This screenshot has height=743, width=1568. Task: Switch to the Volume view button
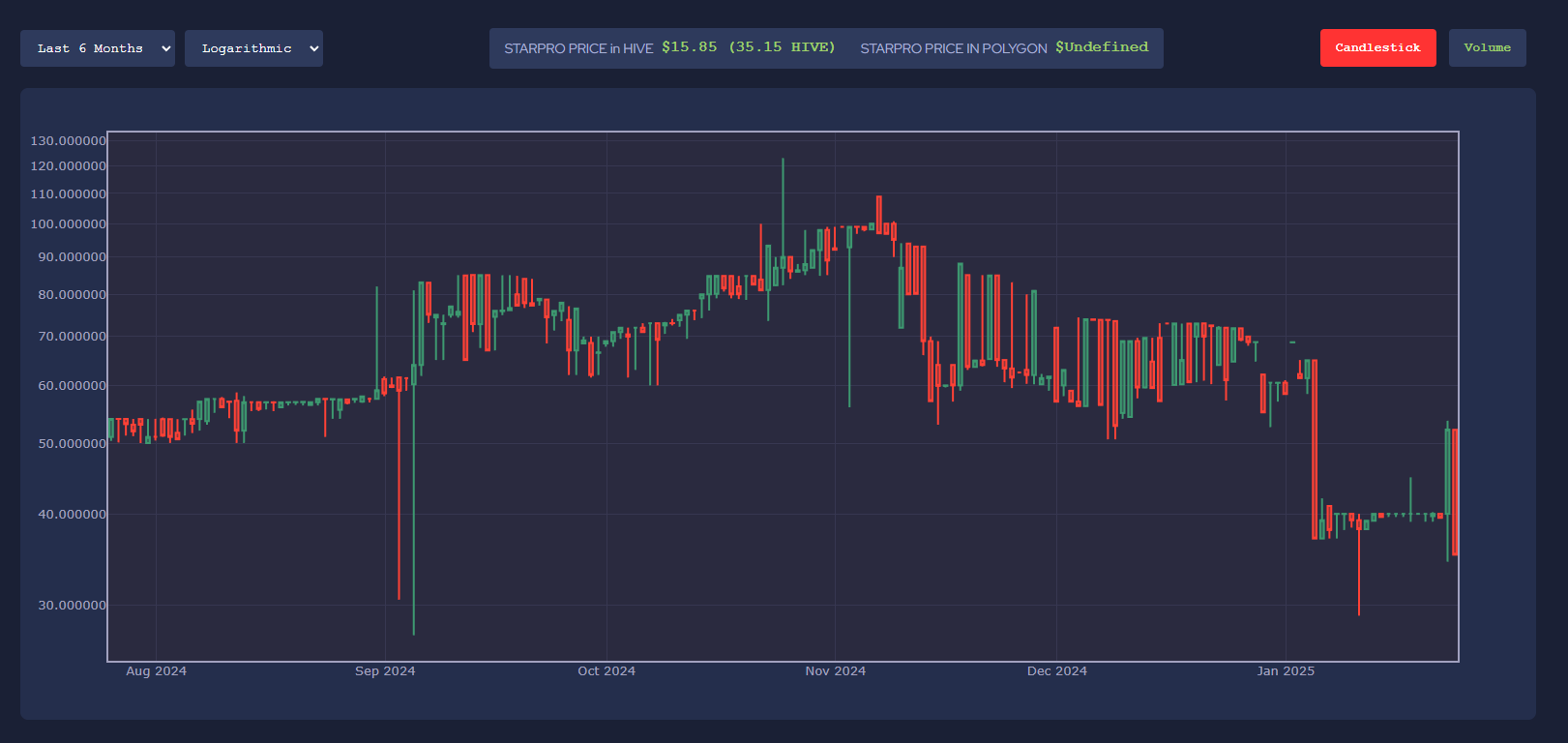tap(1488, 48)
